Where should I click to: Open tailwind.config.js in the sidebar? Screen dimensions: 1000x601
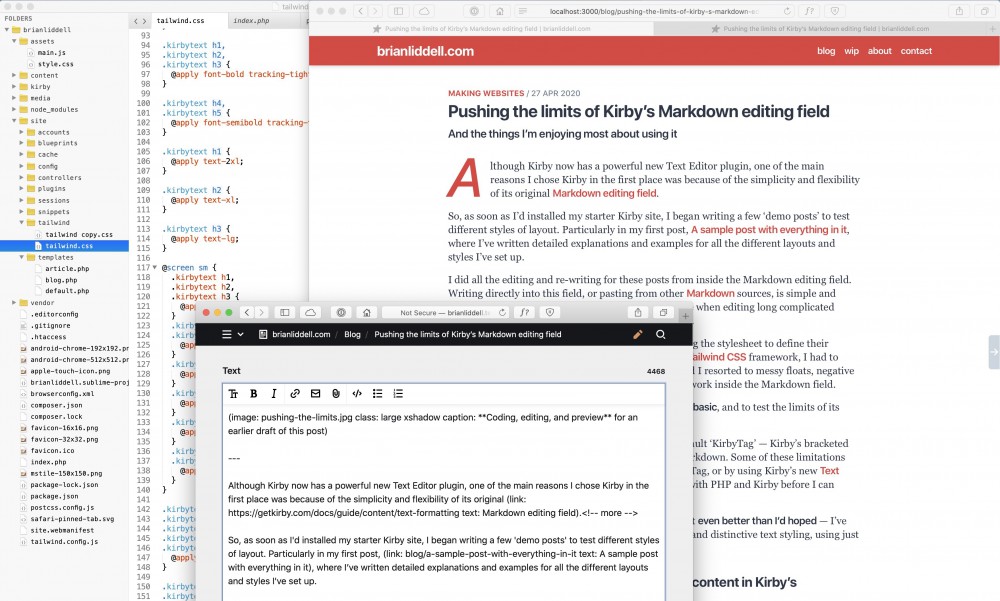pyautogui.click(x=64, y=542)
